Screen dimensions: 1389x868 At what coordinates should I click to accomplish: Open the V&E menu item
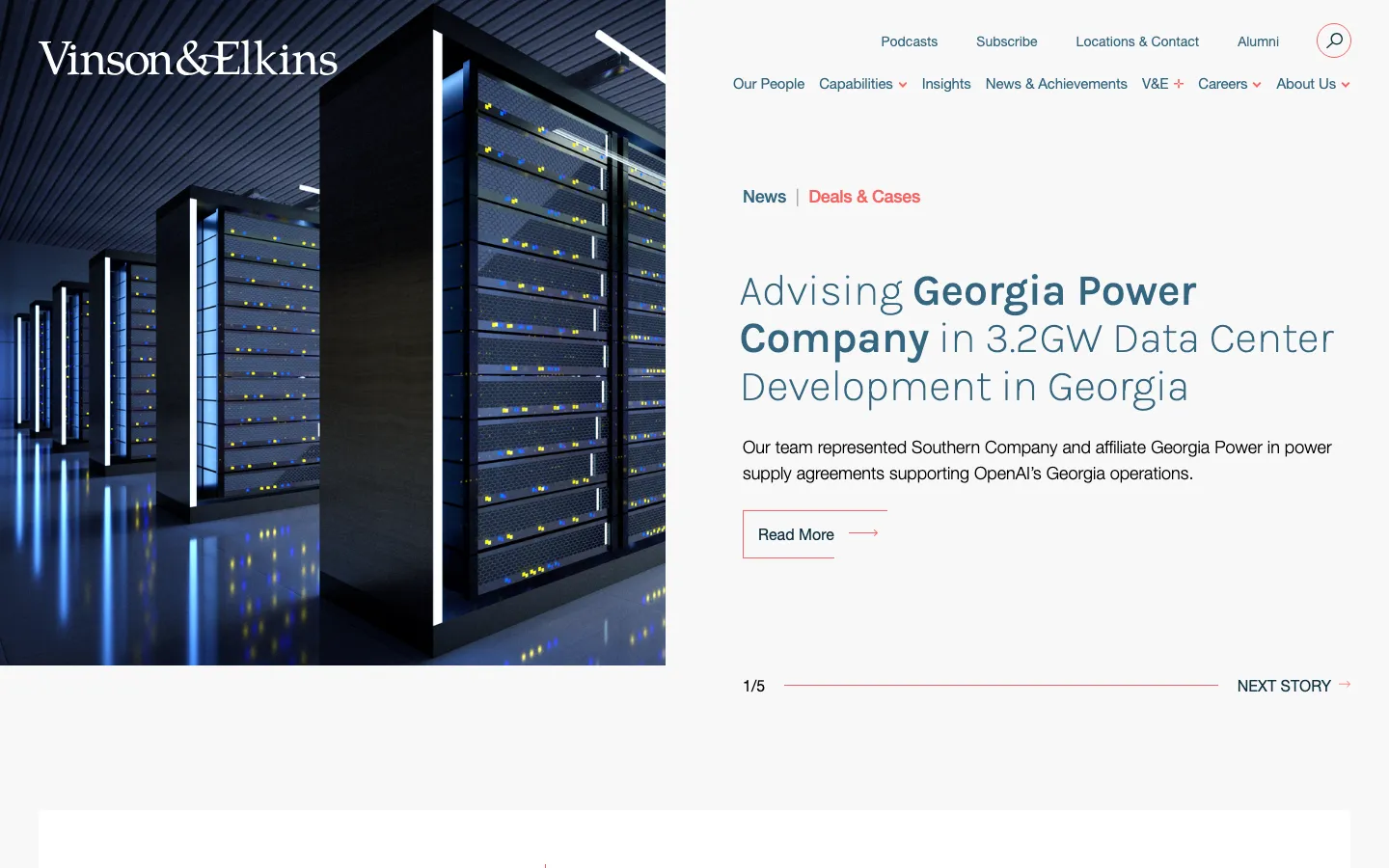point(1155,84)
